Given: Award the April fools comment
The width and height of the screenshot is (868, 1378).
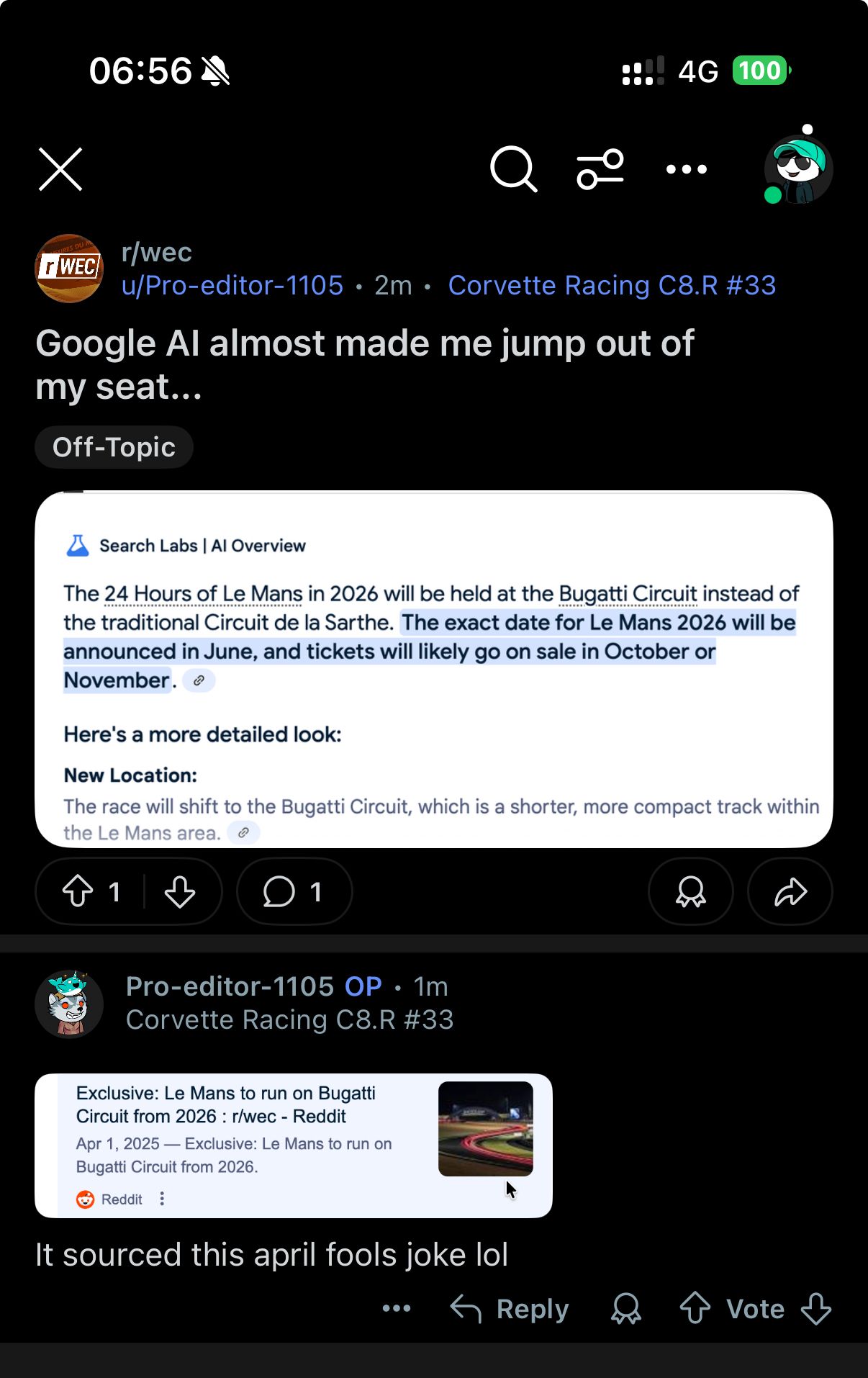Looking at the screenshot, I should [x=625, y=1308].
